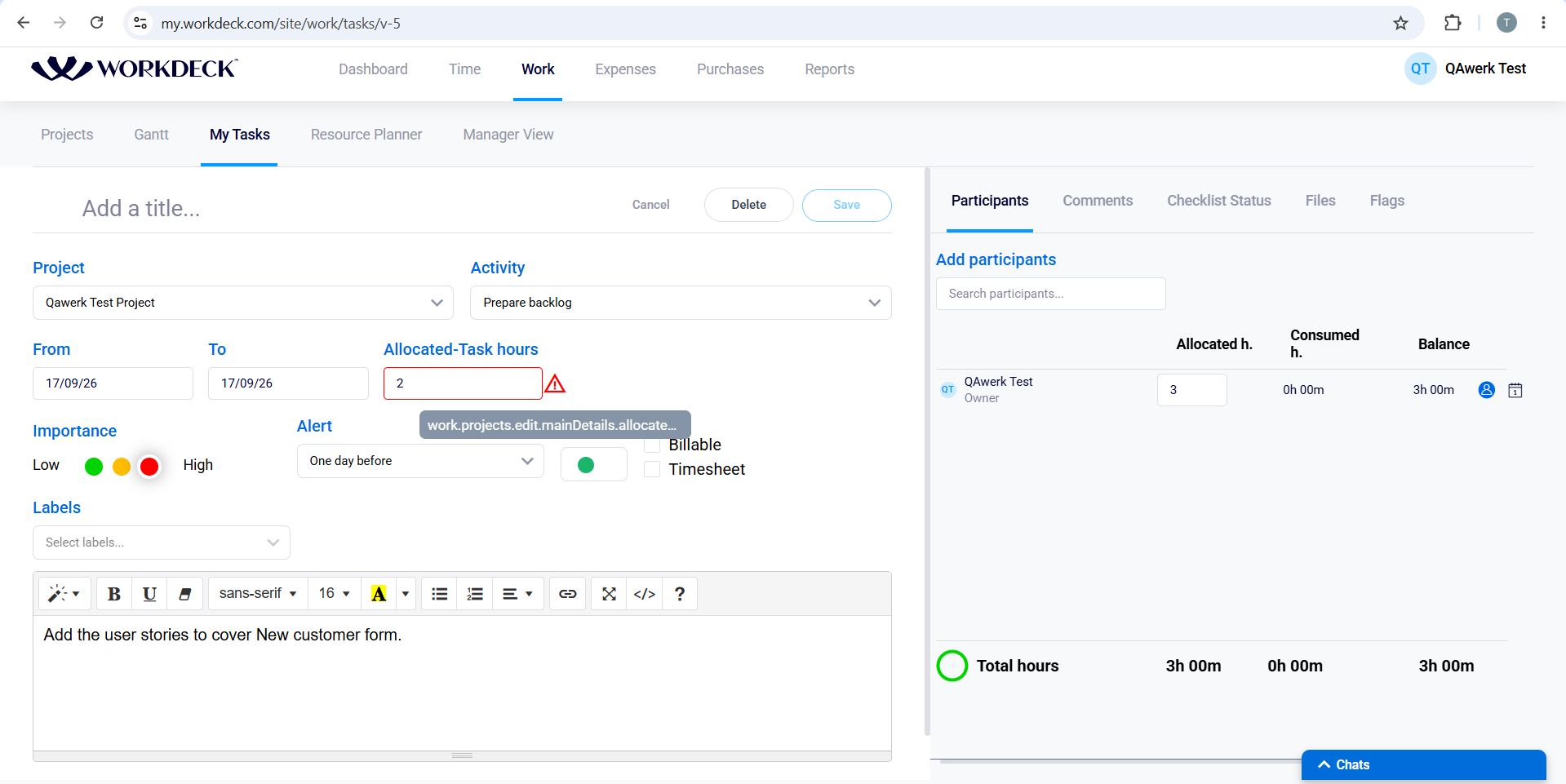Check the Timesheet checkbox
Viewport: 1566px width, 784px height.
(x=652, y=469)
